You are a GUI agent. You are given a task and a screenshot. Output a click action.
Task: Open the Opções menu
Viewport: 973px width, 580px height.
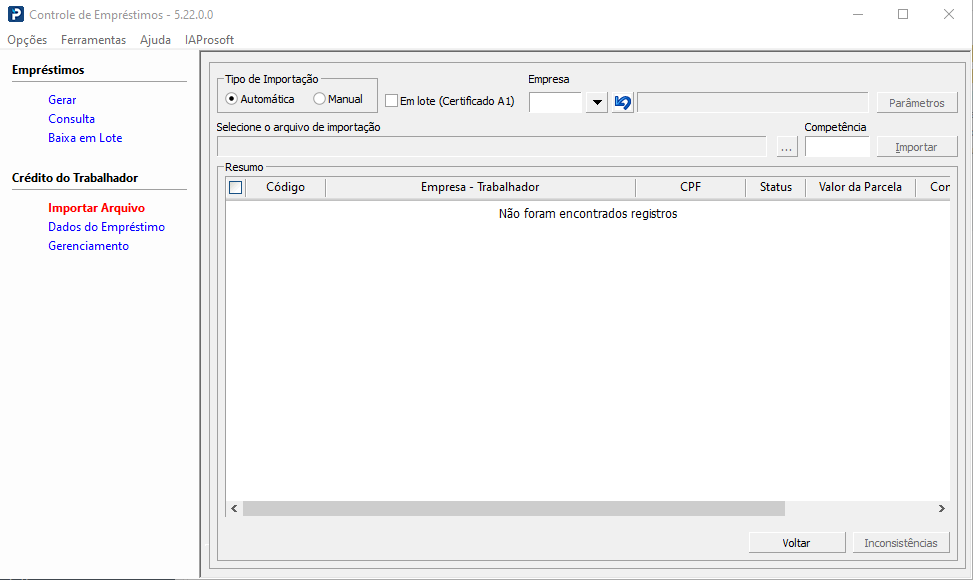click(27, 40)
